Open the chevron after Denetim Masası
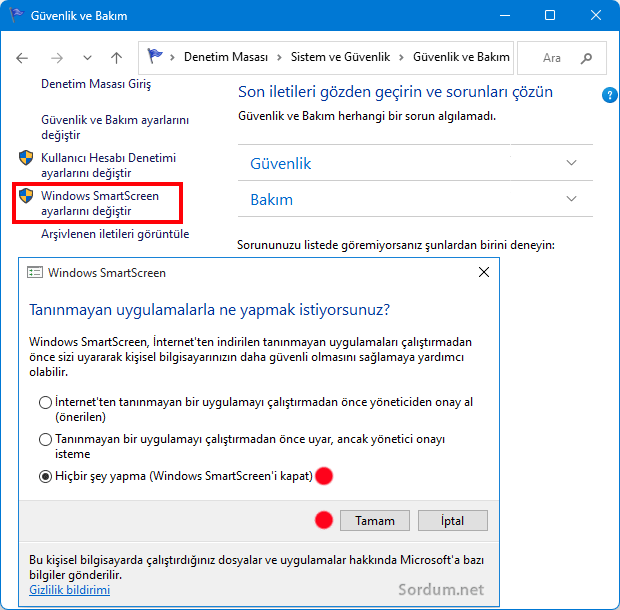 [x=279, y=58]
